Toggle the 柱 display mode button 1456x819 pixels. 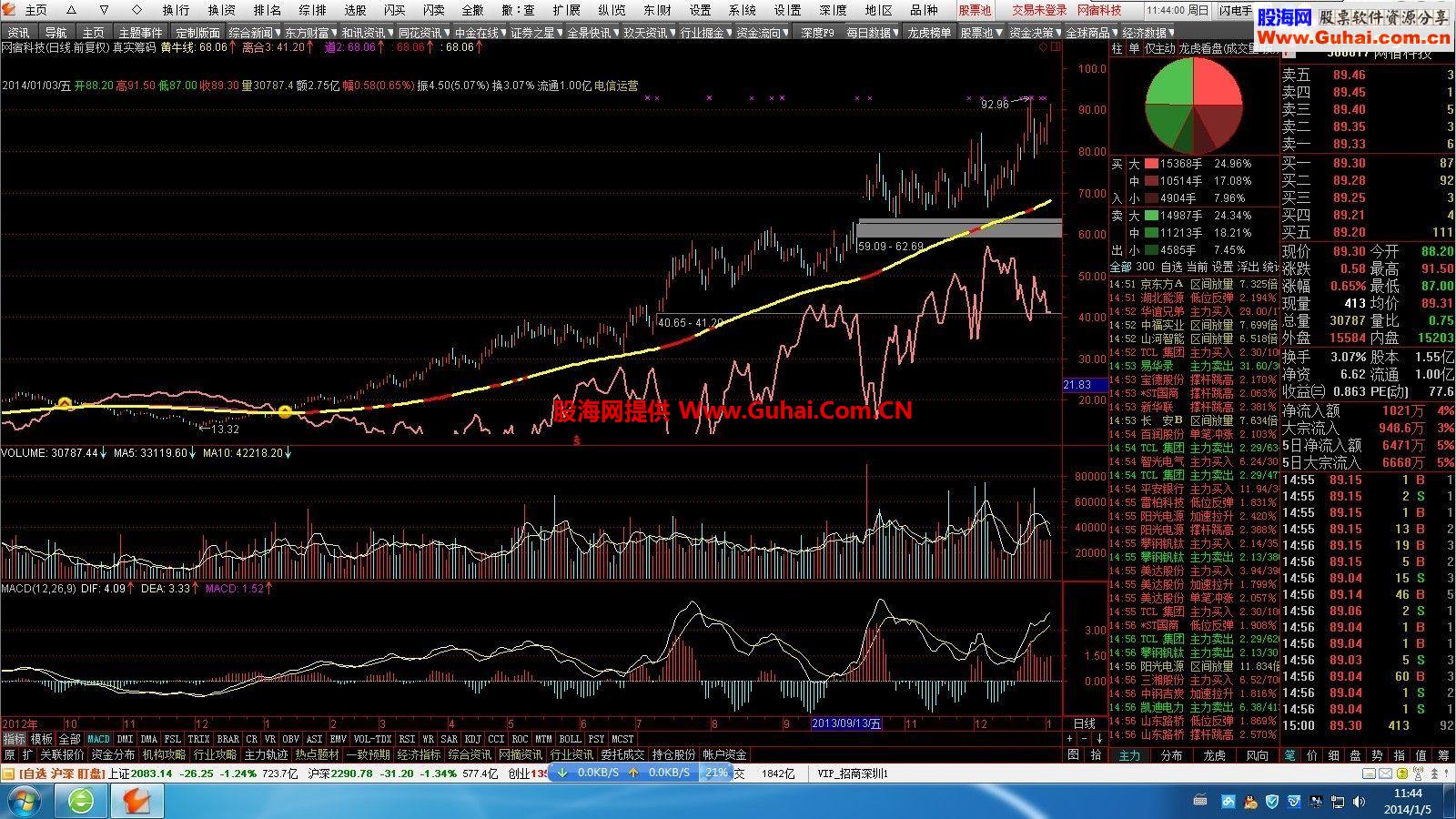(1117, 49)
